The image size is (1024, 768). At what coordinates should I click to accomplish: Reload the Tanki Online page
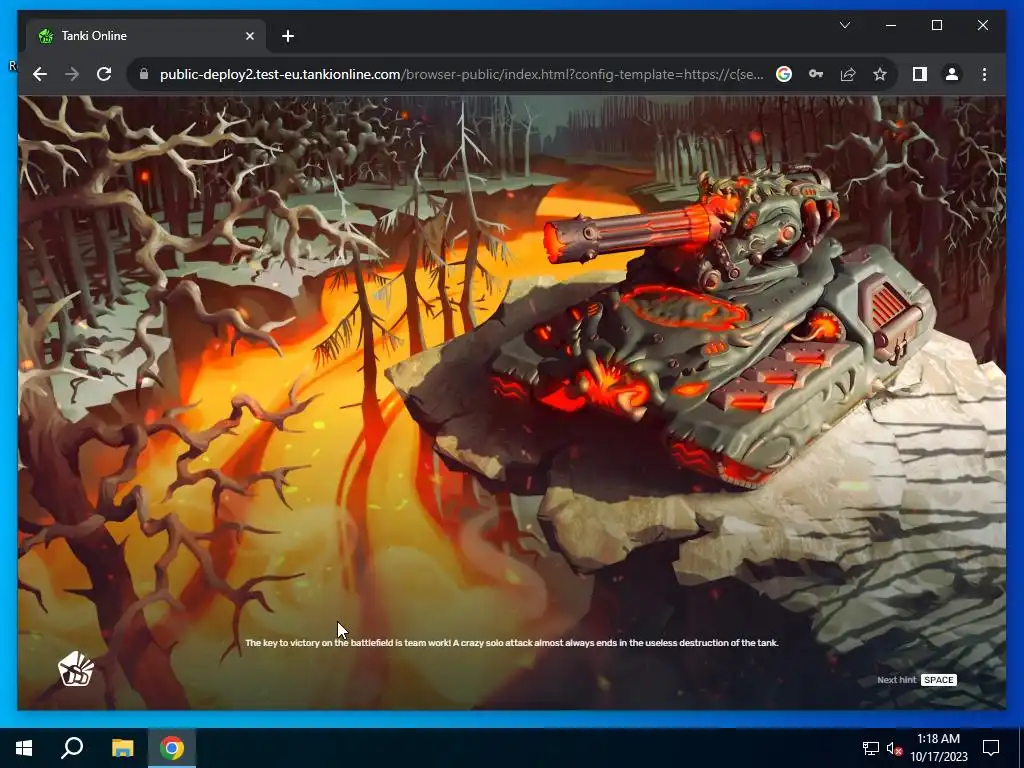(104, 74)
